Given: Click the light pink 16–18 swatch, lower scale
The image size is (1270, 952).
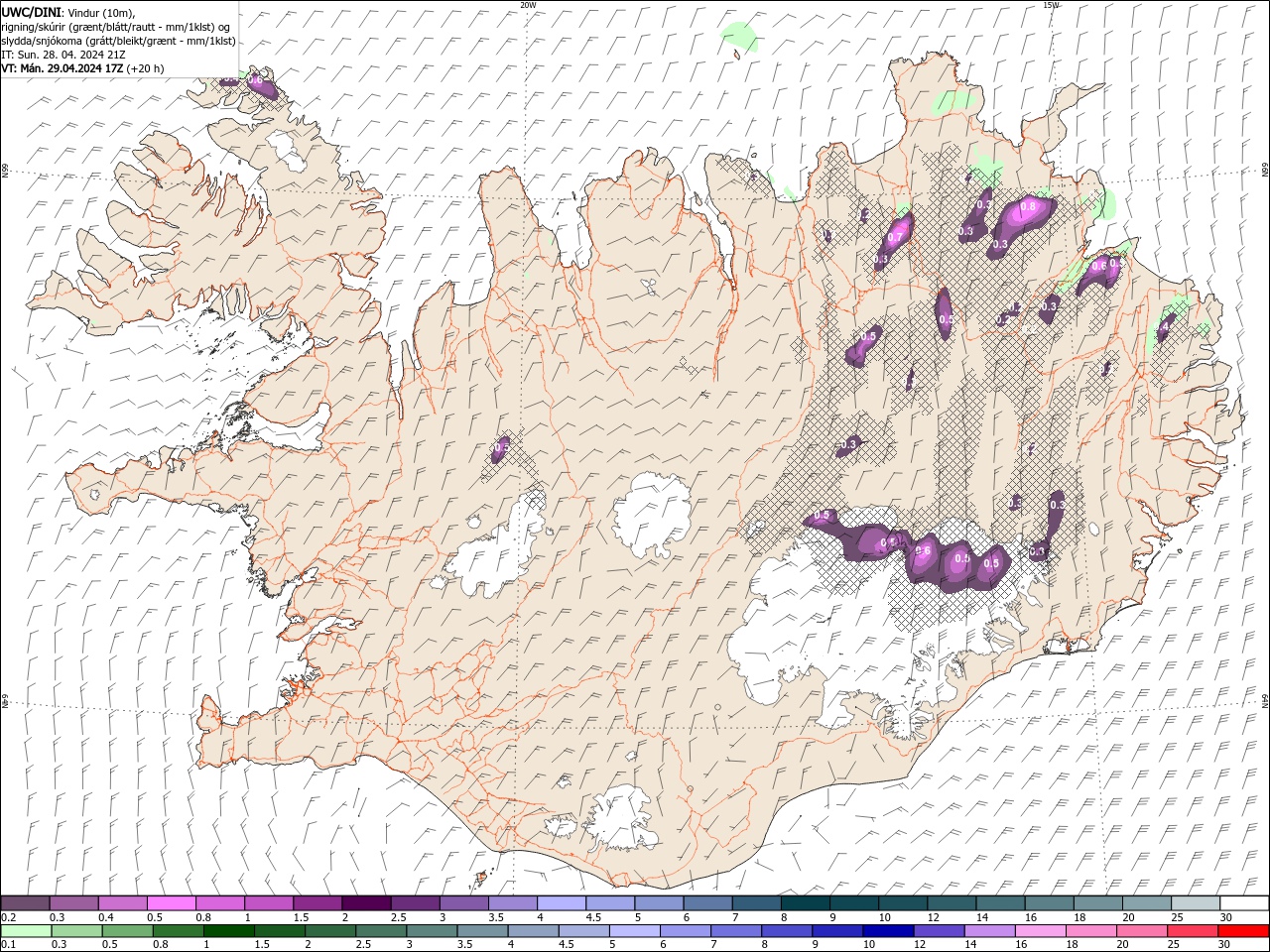Looking at the screenshot, I should click(1040, 931).
